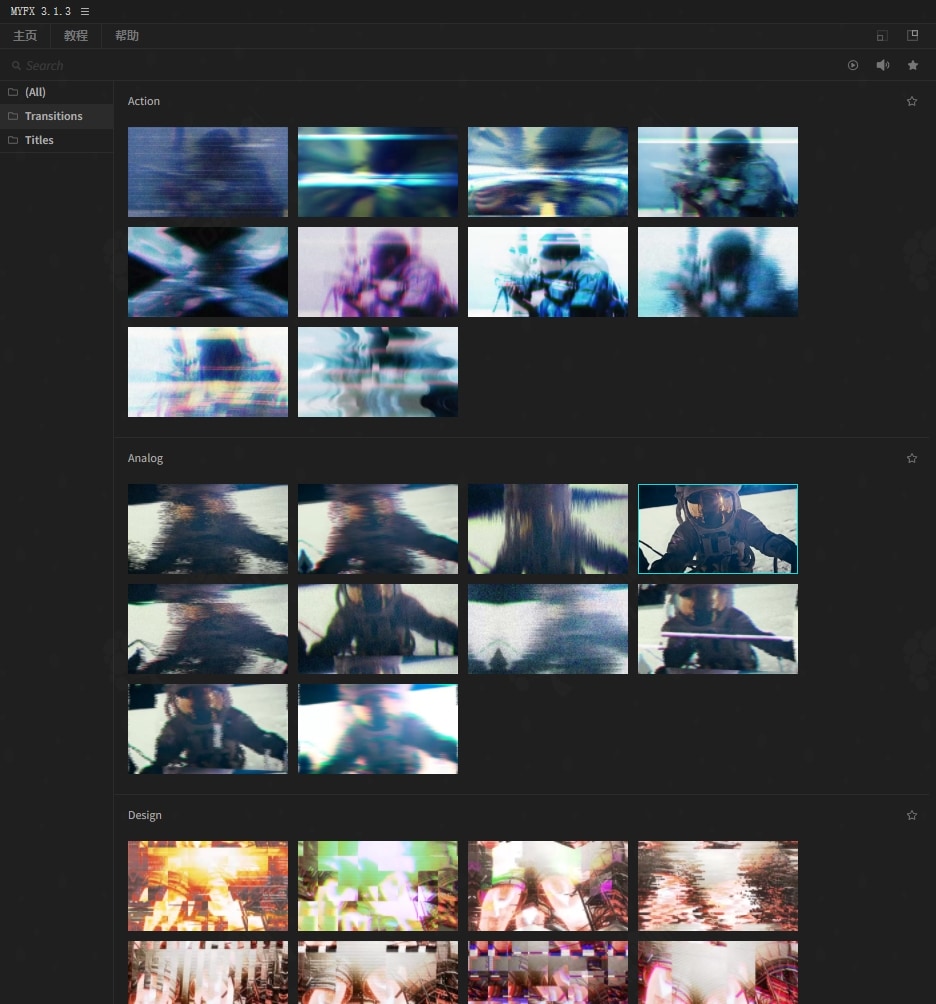This screenshot has width=936, height=1004.
Task: Select the first Analog preset thumbnail
Action: pos(208,529)
